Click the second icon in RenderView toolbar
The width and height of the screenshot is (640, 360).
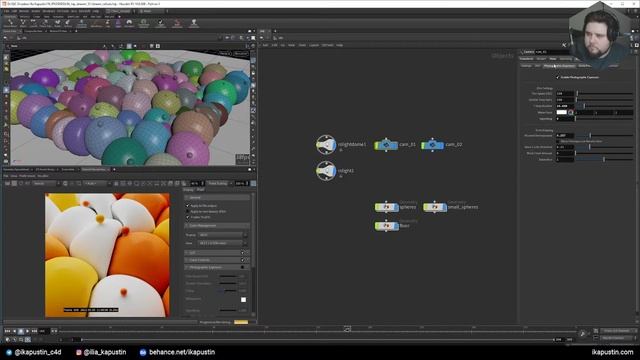14,184
